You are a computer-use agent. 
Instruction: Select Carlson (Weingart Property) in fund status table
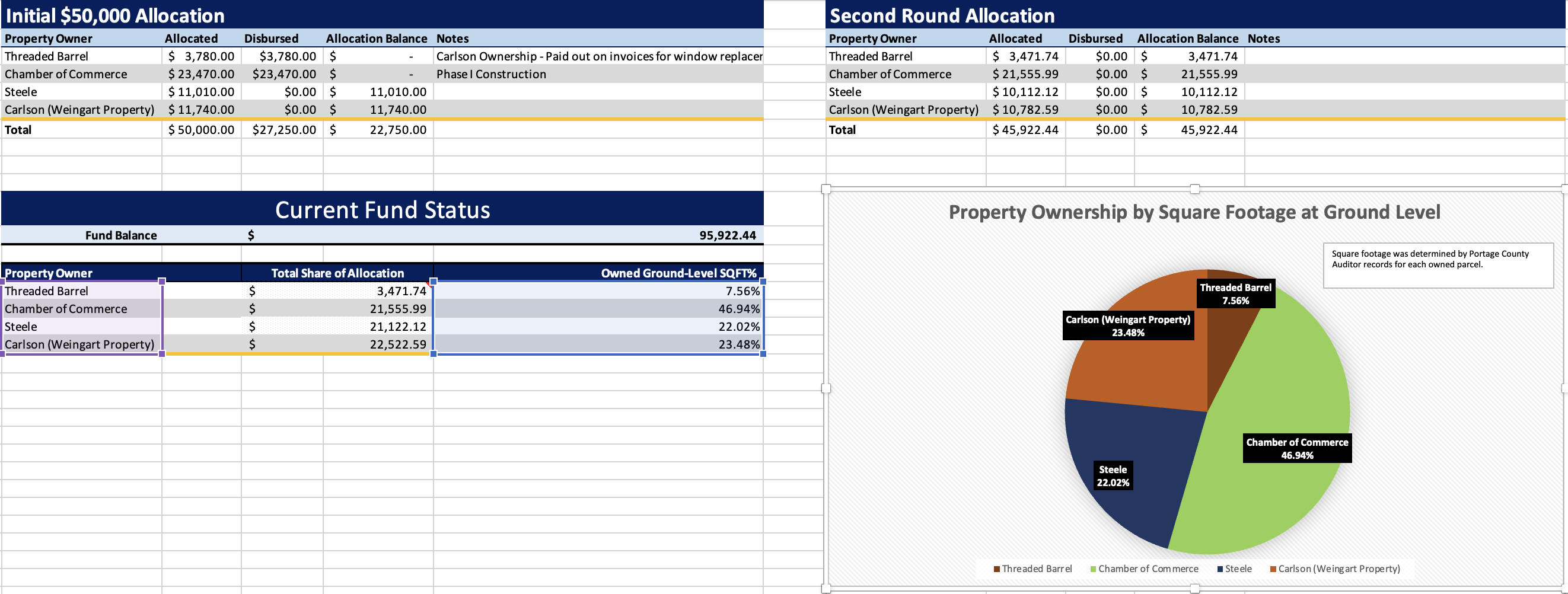pyautogui.click(x=82, y=344)
